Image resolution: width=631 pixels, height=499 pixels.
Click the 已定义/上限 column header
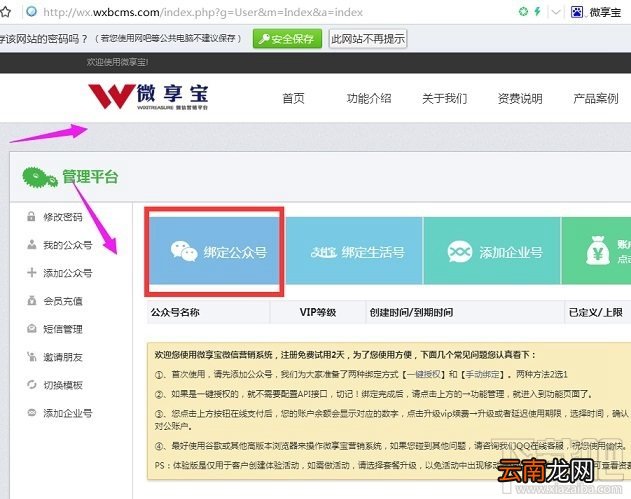click(596, 312)
